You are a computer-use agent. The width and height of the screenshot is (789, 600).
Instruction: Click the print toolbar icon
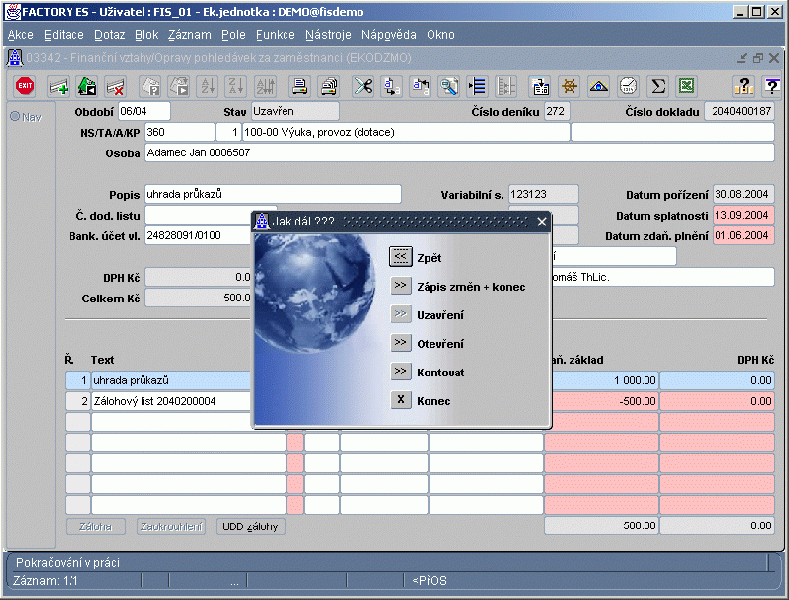299,87
